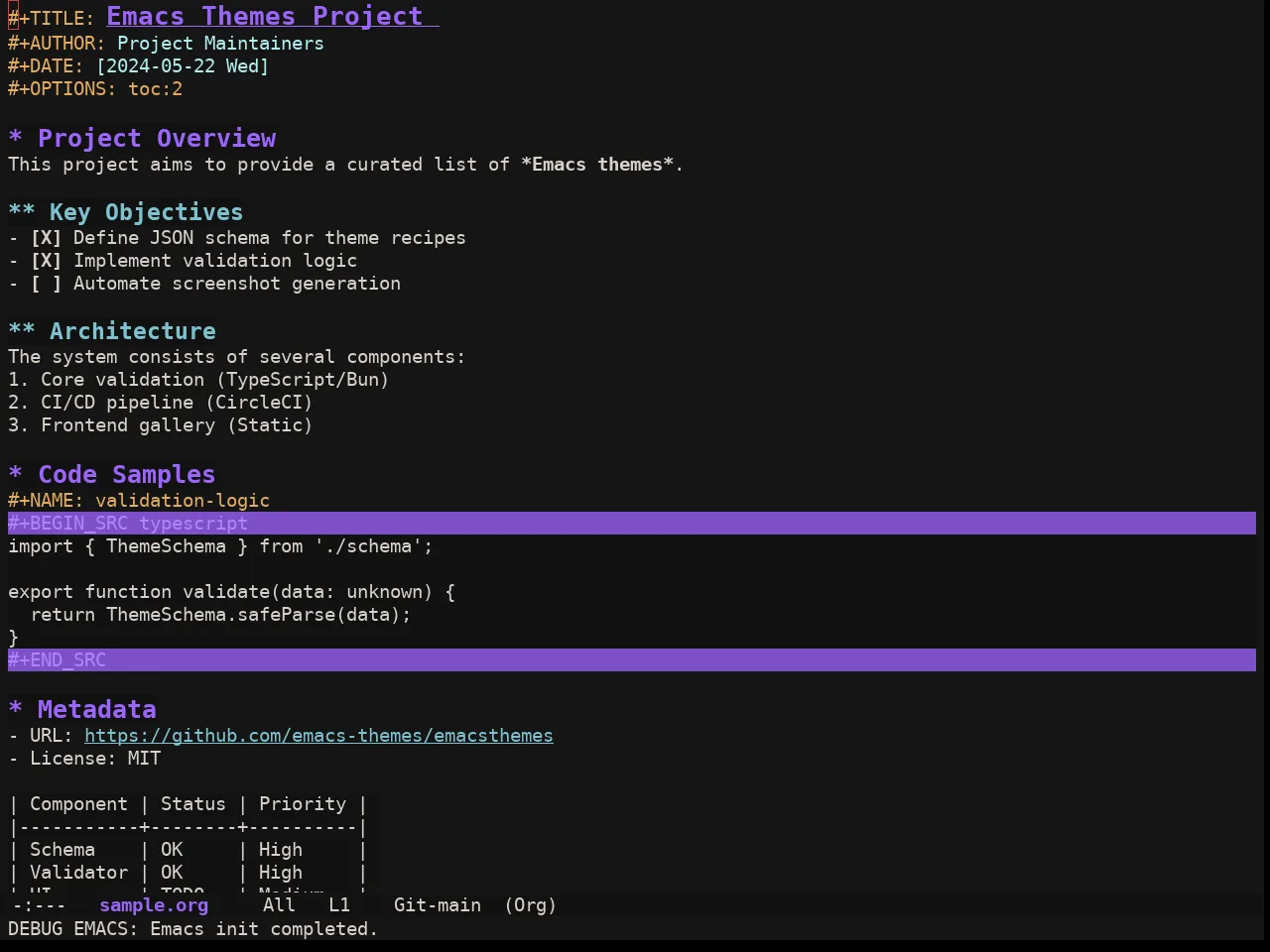Click the #+DATE: keyword
Viewport: 1270px width, 952px height.
pyautogui.click(x=46, y=66)
